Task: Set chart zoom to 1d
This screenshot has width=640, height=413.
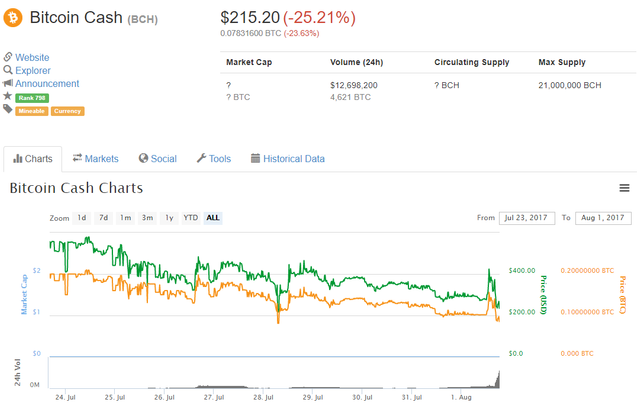Action: click(82, 218)
